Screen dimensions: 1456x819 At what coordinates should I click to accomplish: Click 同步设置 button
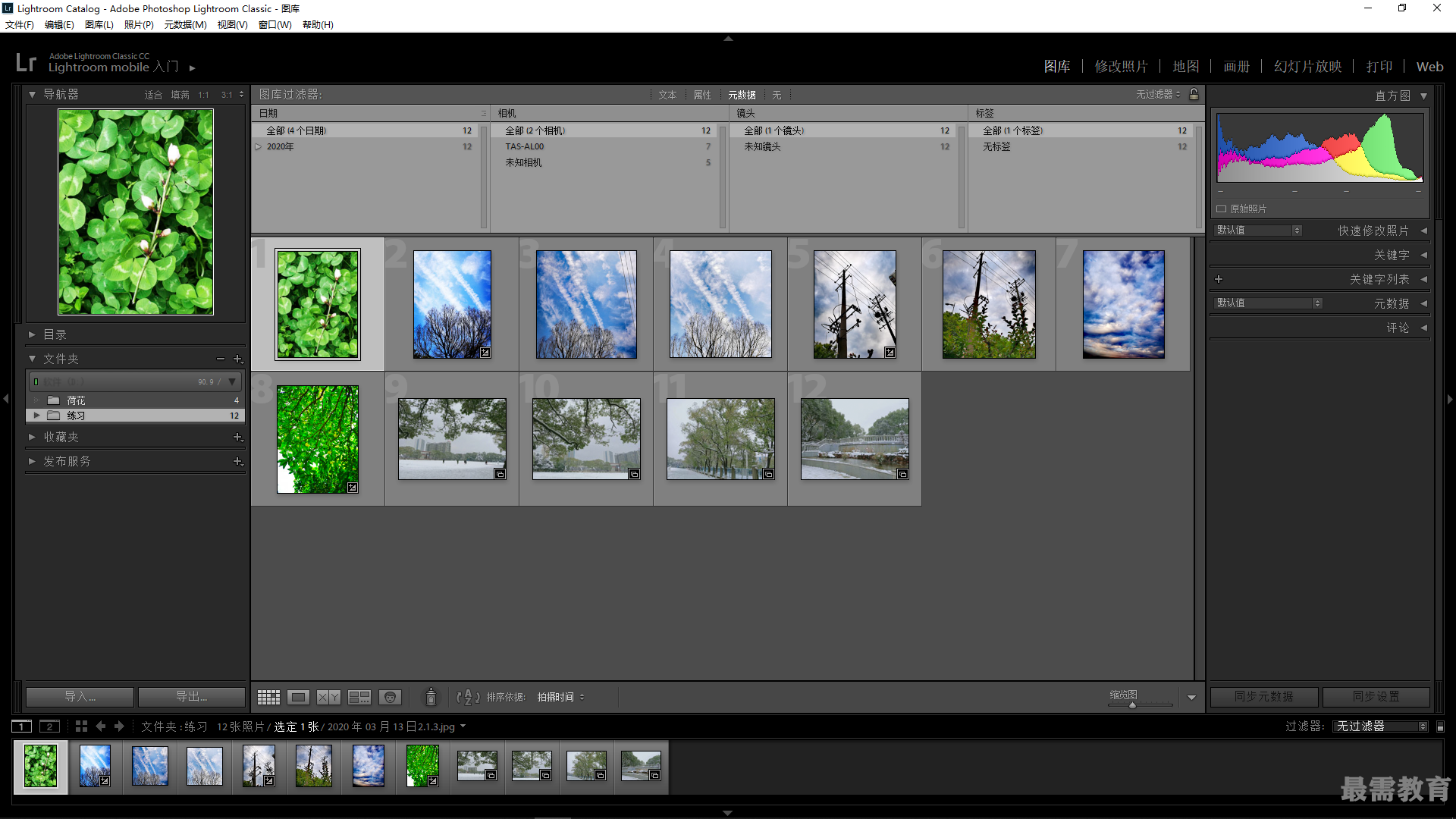1376,696
